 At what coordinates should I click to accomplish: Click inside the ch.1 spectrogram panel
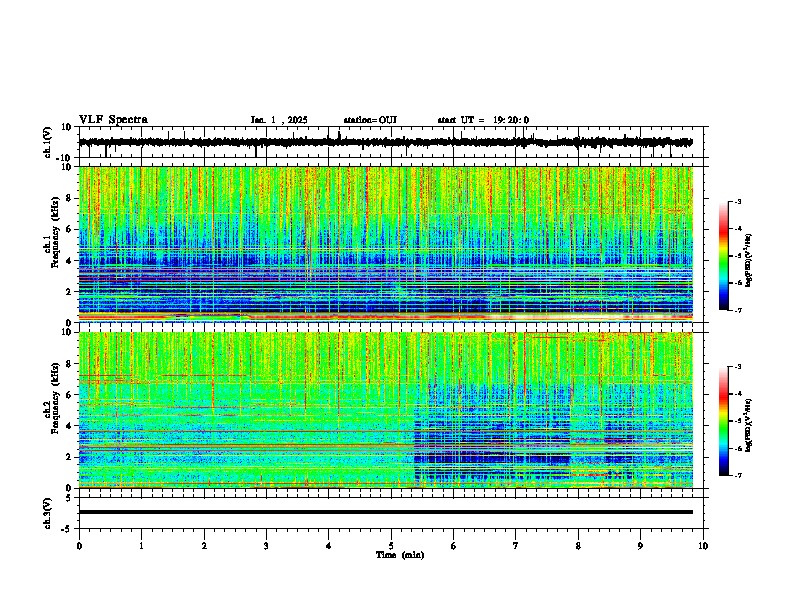pos(385,244)
